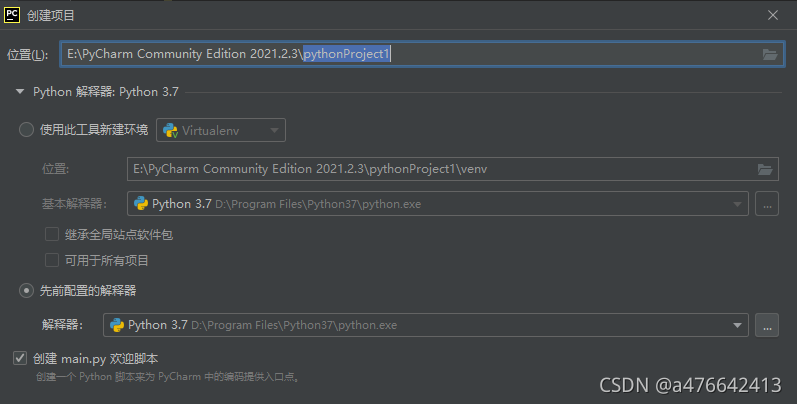Toggle the make available to all projects checkbox
The width and height of the screenshot is (797, 404).
pos(52,260)
